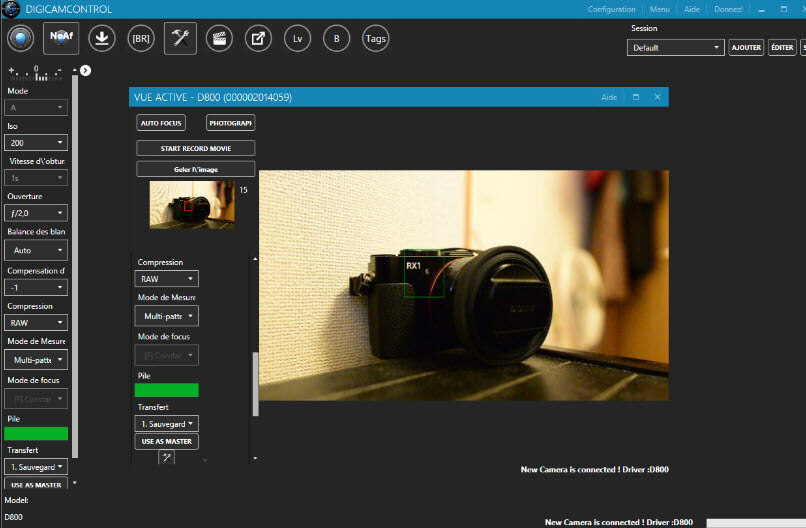The width and height of the screenshot is (806, 528).
Task: Click scroll-down arrow of Vue Active settings
Action: click(255, 458)
